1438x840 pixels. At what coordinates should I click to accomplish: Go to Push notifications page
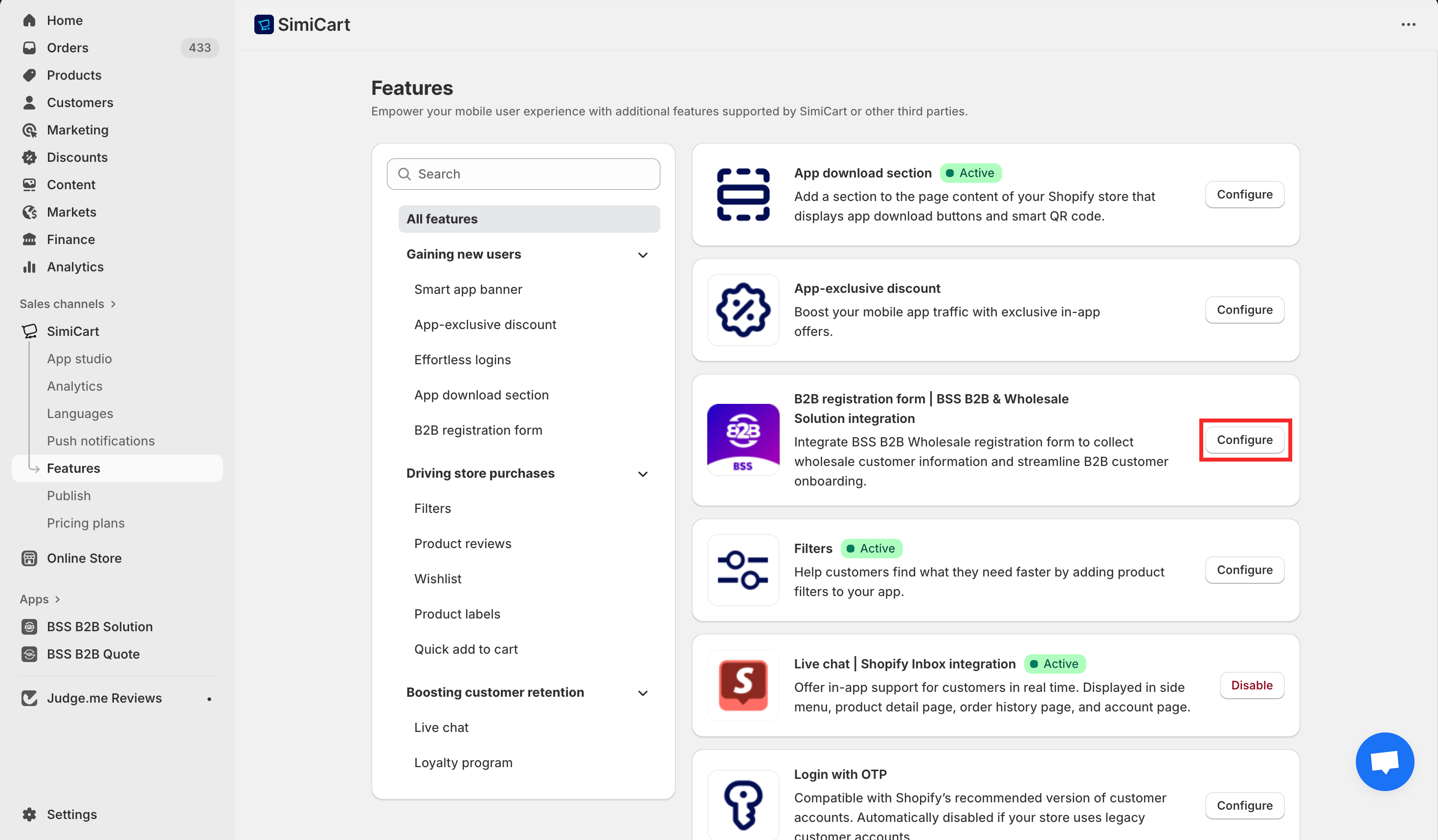pyautogui.click(x=100, y=441)
